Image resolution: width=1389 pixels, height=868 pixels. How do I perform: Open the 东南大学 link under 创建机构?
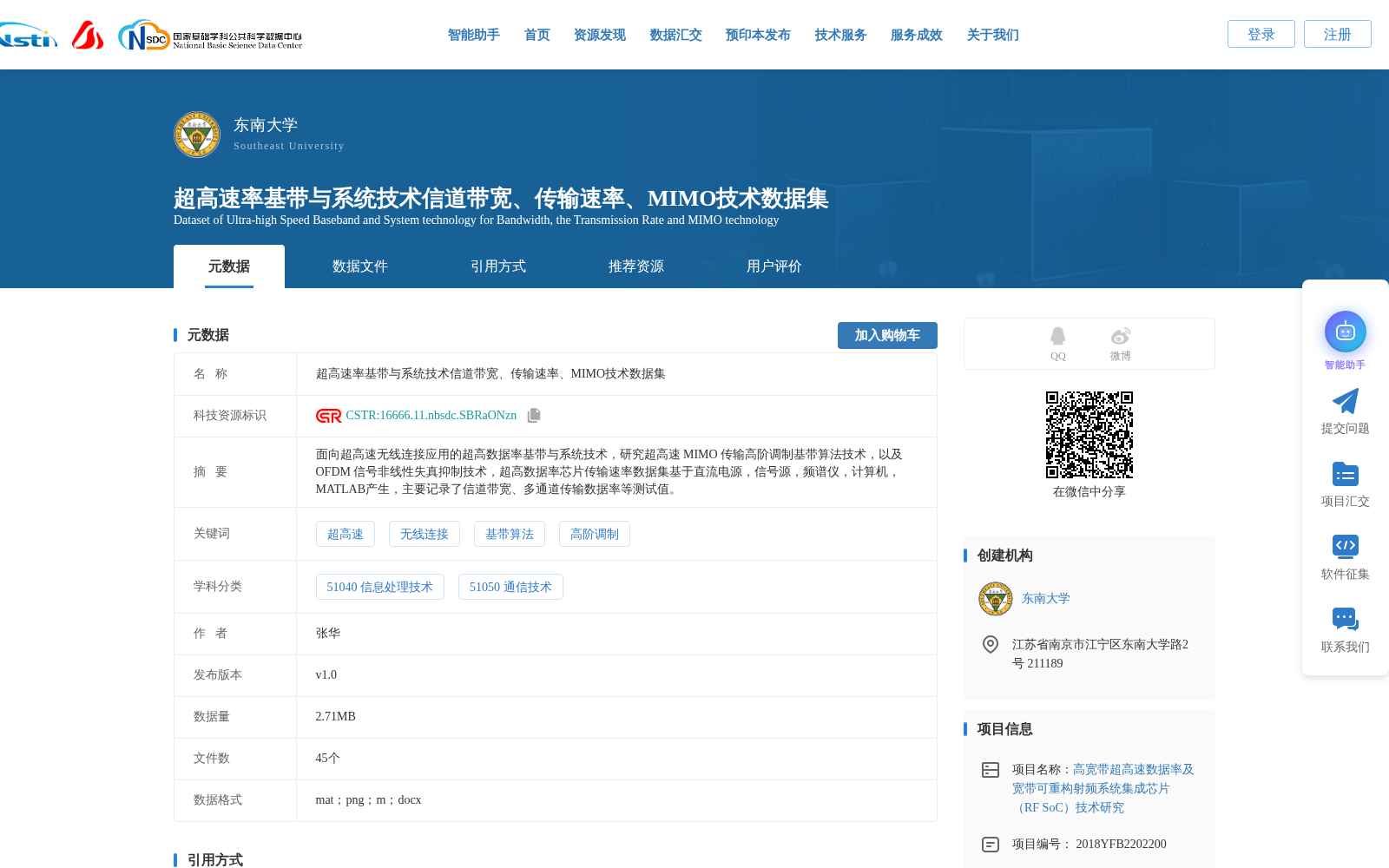coord(1046,599)
